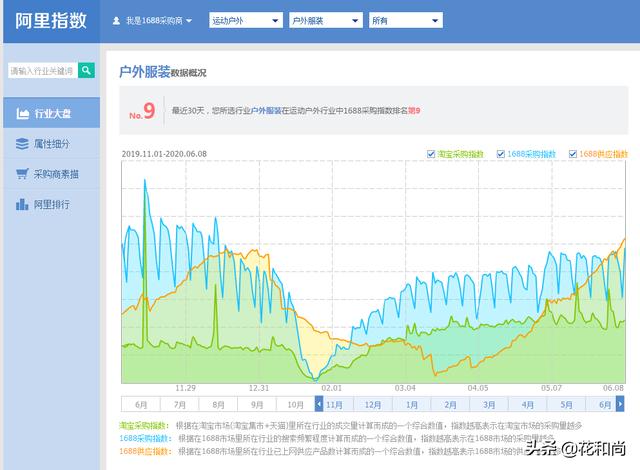640x470 pixels.
Task: Select 9月 on the timeline
Action: [x=257, y=404]
